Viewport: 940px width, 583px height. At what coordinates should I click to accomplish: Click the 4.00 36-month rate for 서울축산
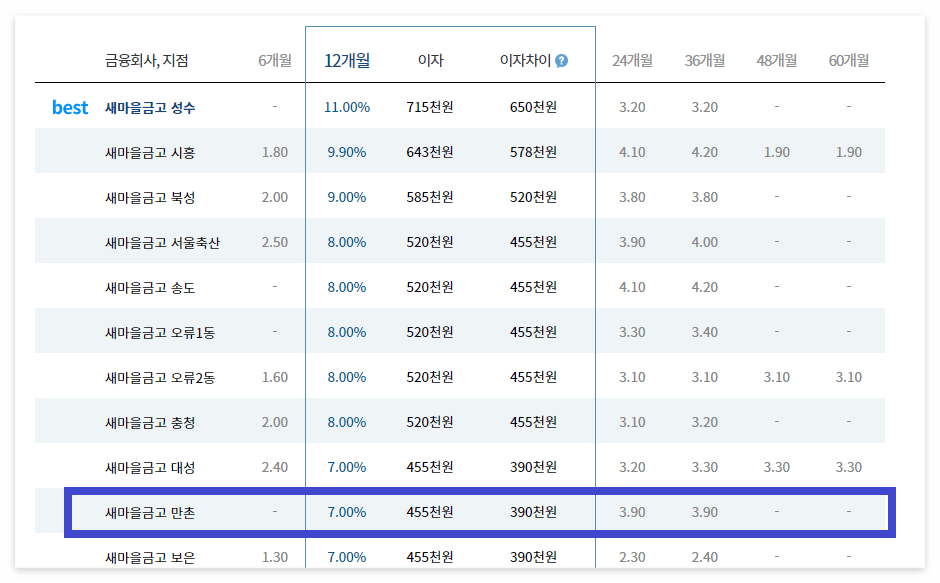pyautogui.click(x=704, y=242)
